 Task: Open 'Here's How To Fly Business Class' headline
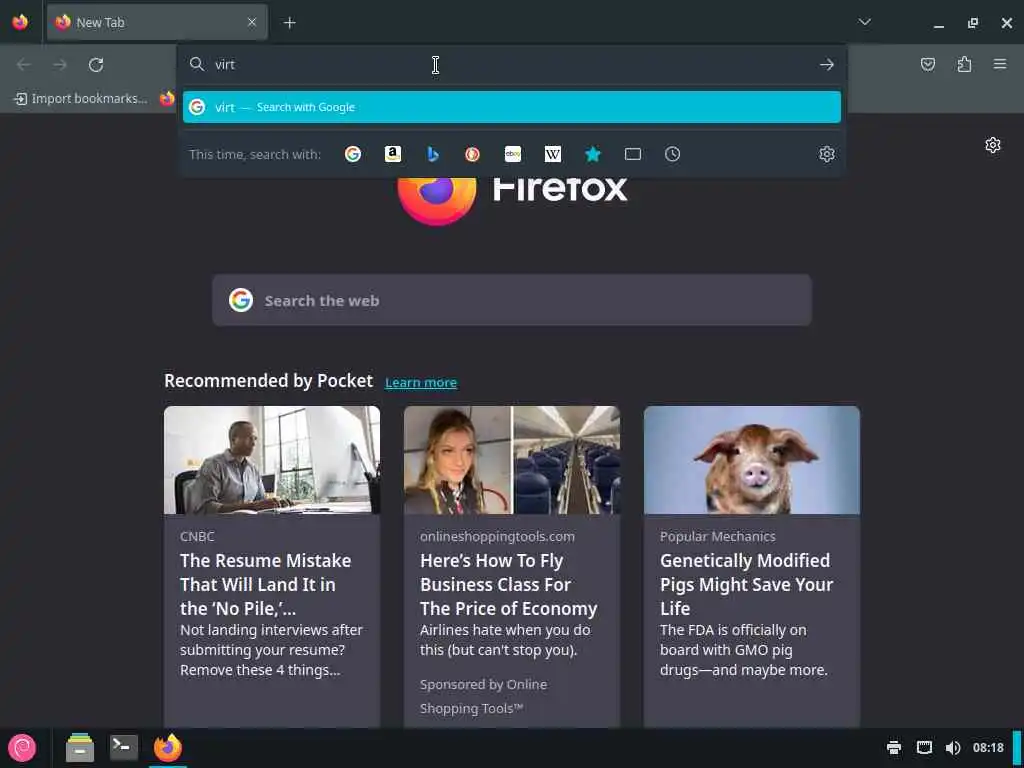click(509, 584)
